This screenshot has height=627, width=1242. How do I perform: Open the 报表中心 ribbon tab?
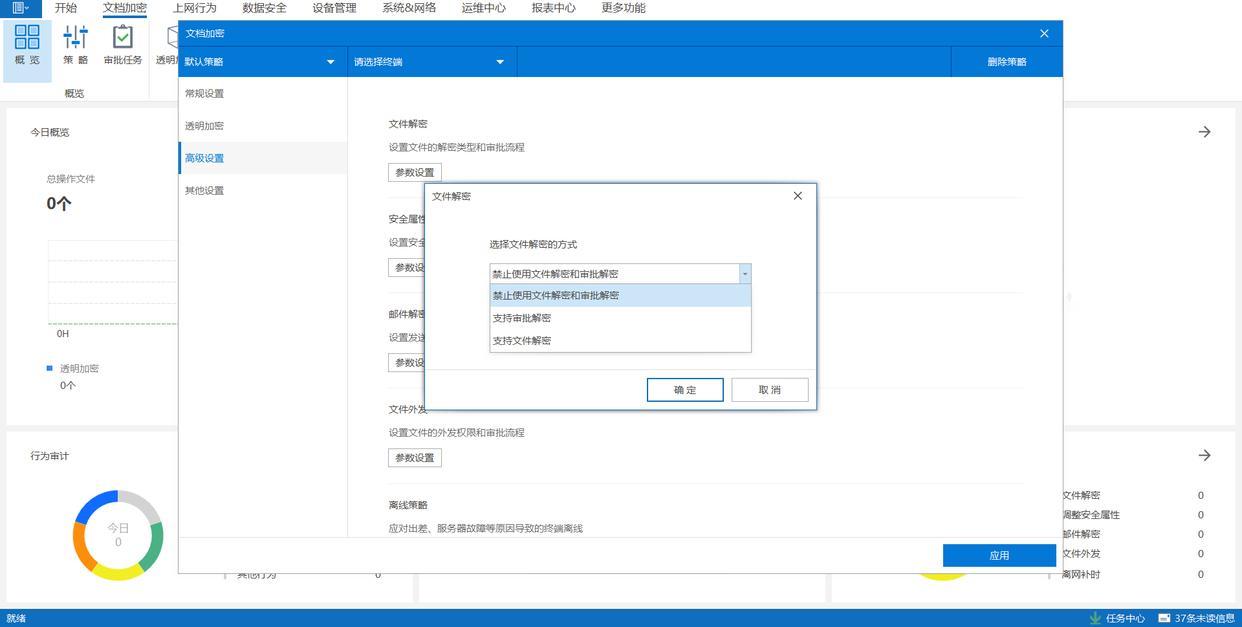[553, 8]
